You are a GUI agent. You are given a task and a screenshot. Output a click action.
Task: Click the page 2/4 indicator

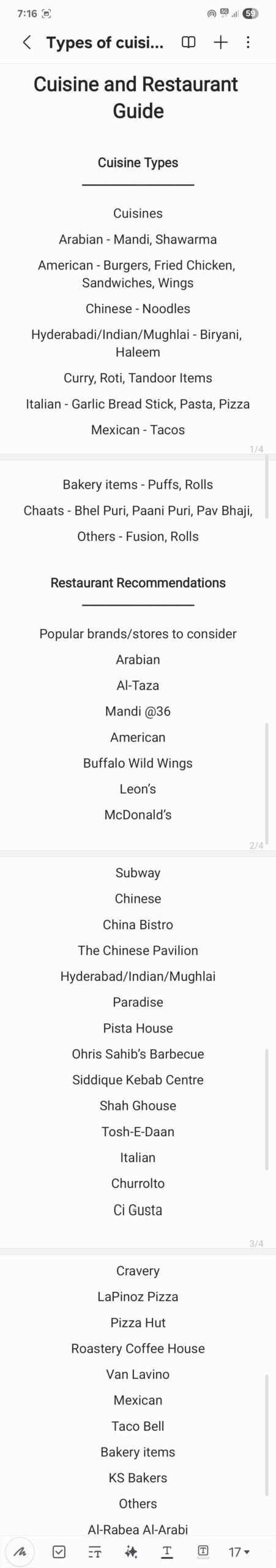click(256, 845)
